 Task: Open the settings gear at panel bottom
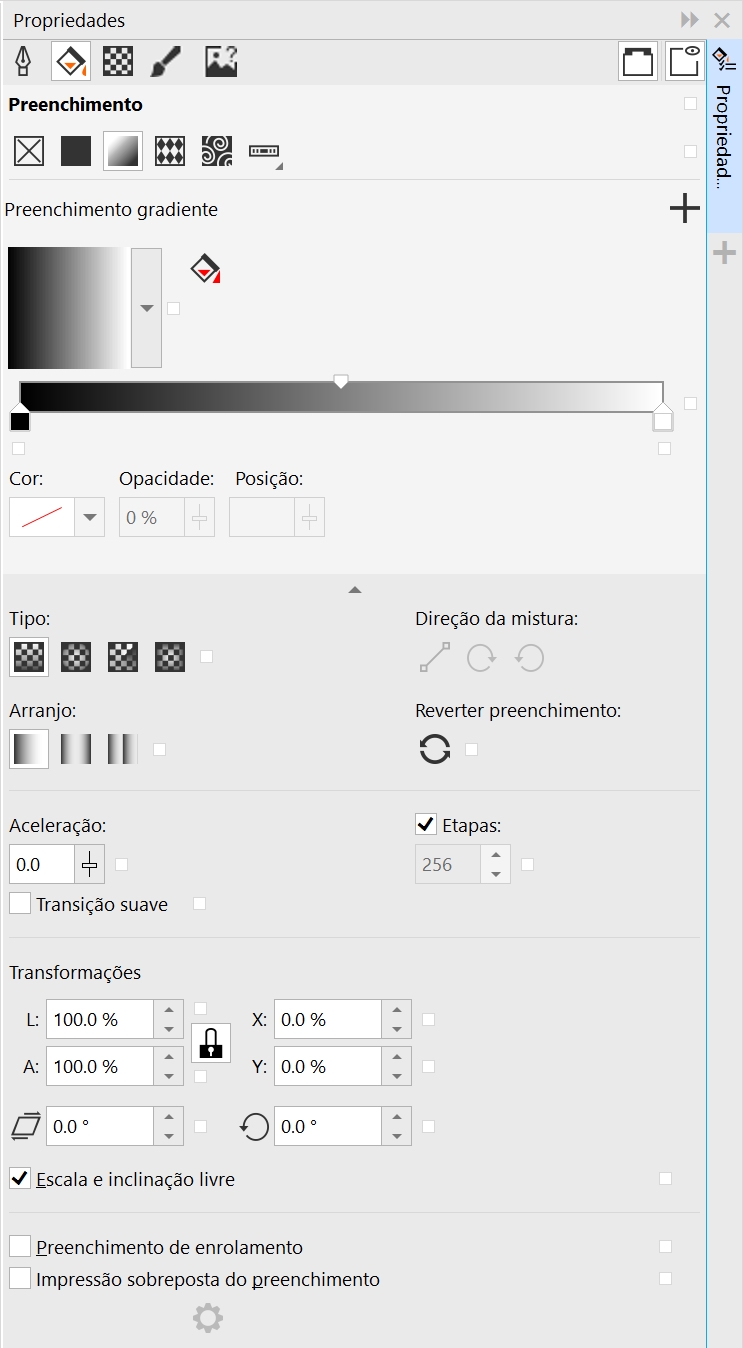[x=208, y=1319]
